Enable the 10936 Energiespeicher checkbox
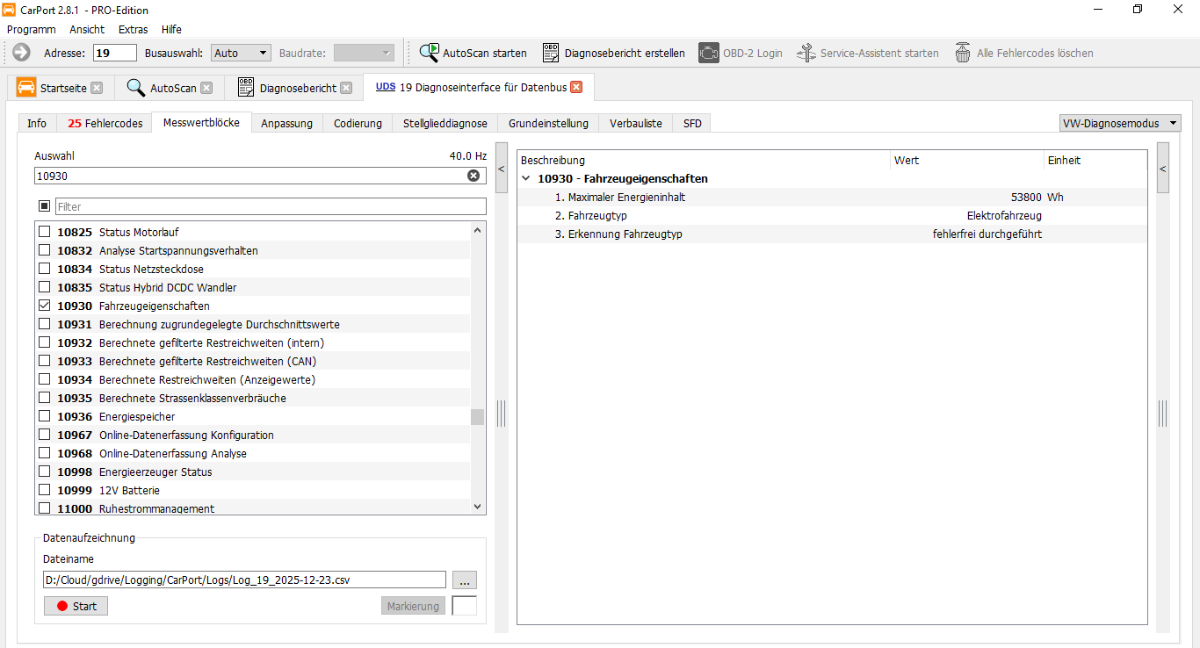1200x648 pixels. tap(44, 417)
